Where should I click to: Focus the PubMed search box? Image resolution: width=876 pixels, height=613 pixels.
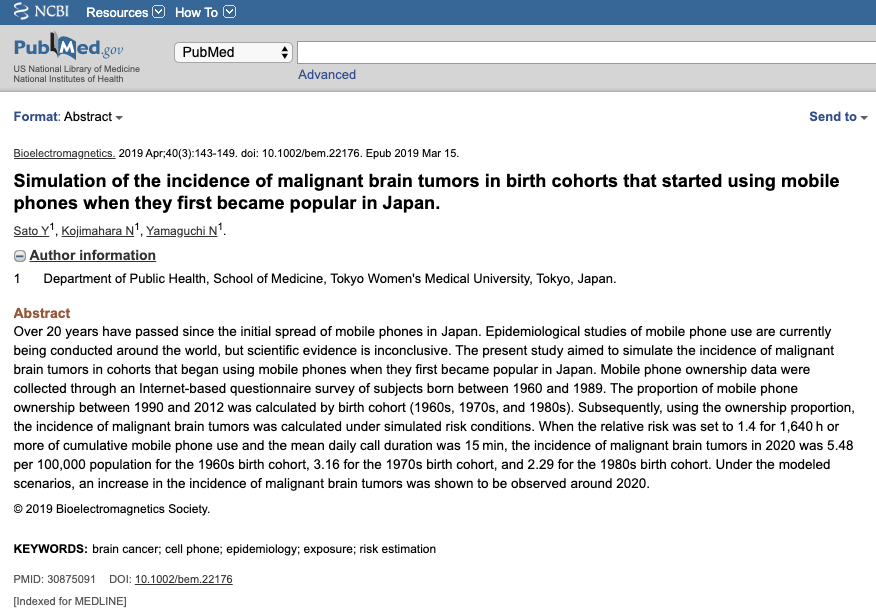(x=586, y=53)
